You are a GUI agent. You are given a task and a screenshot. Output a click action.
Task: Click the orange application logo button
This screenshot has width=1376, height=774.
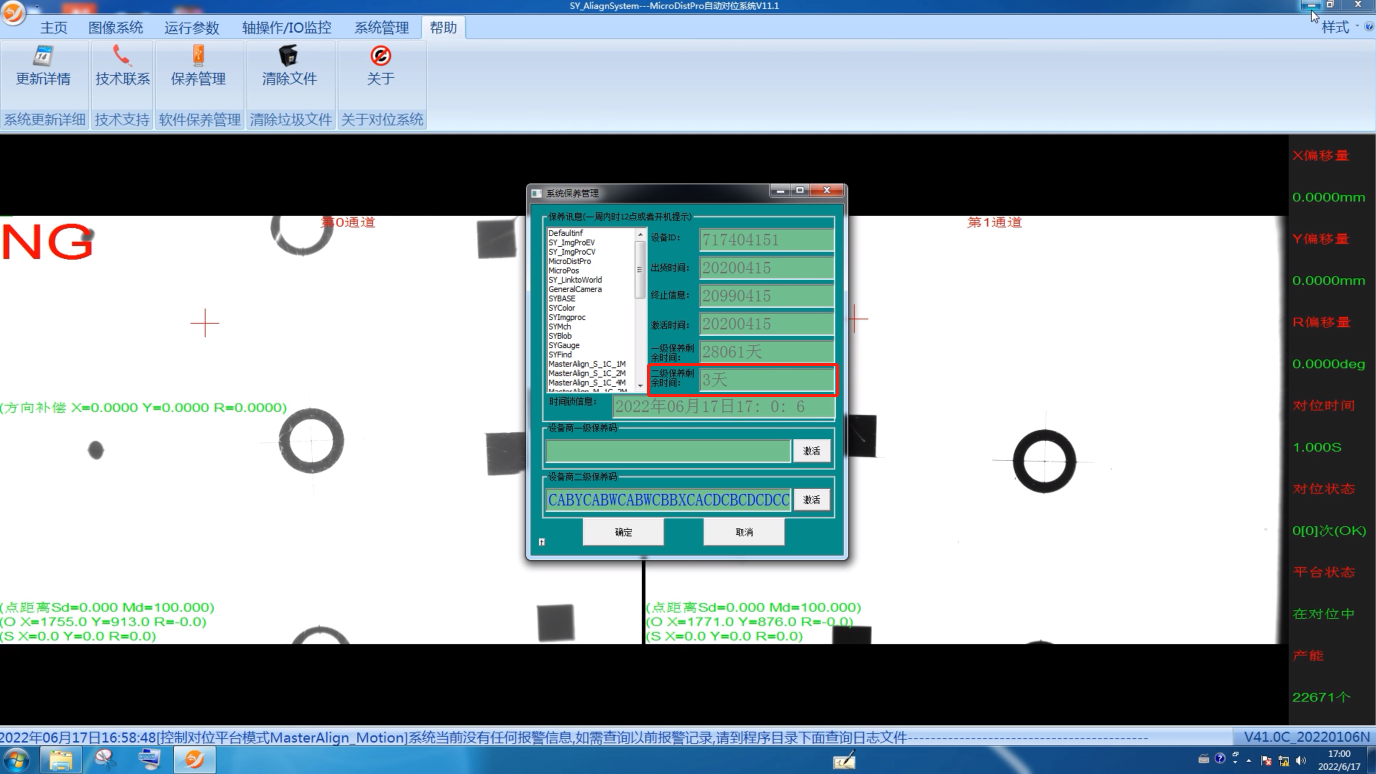tap(13, 13)
